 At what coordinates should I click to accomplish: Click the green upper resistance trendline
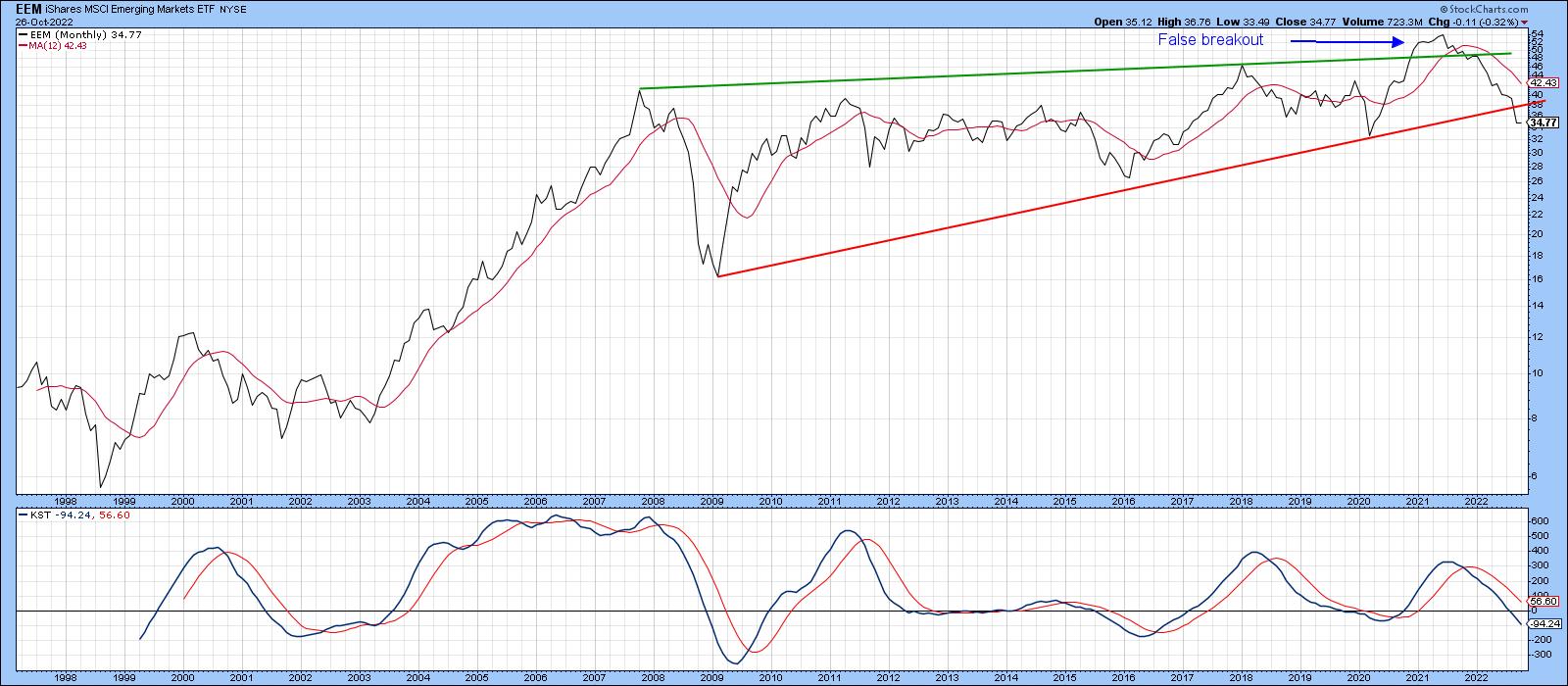pos(980,73)
